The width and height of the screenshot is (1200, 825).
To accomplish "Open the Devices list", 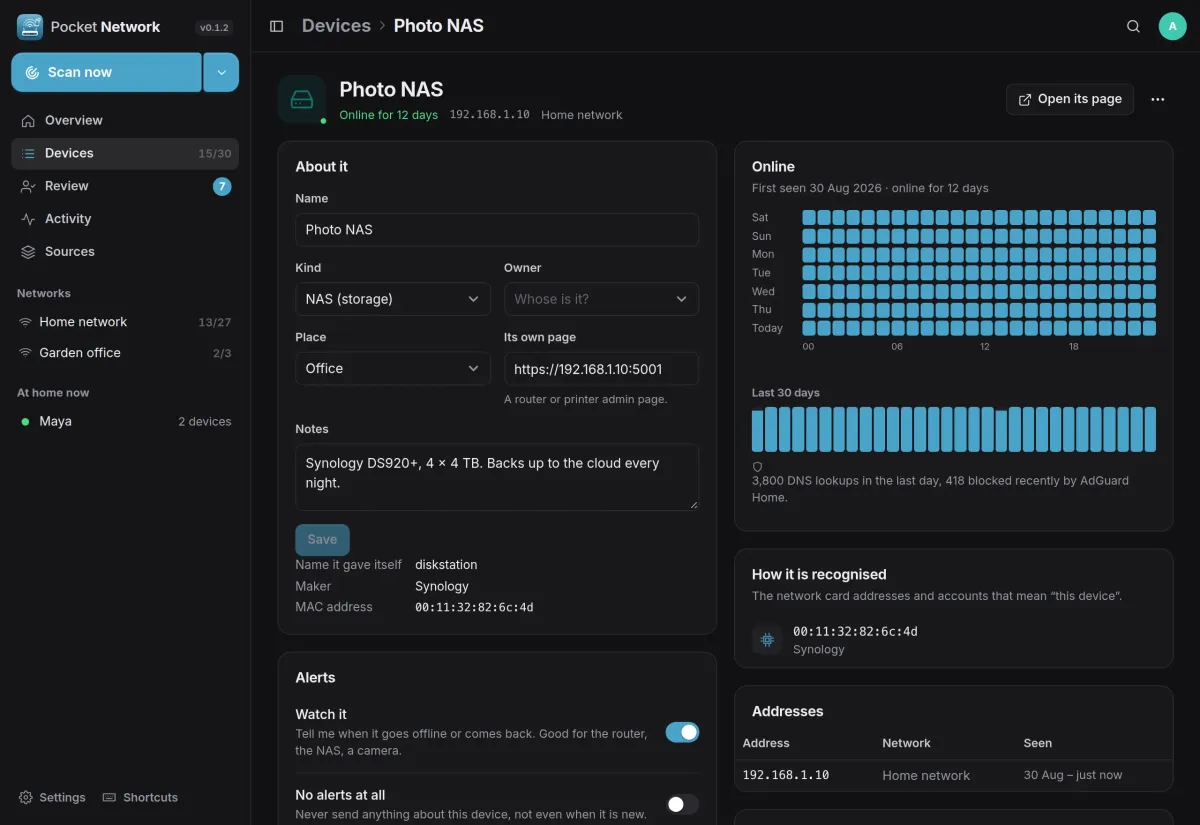I will click(125, 153).
